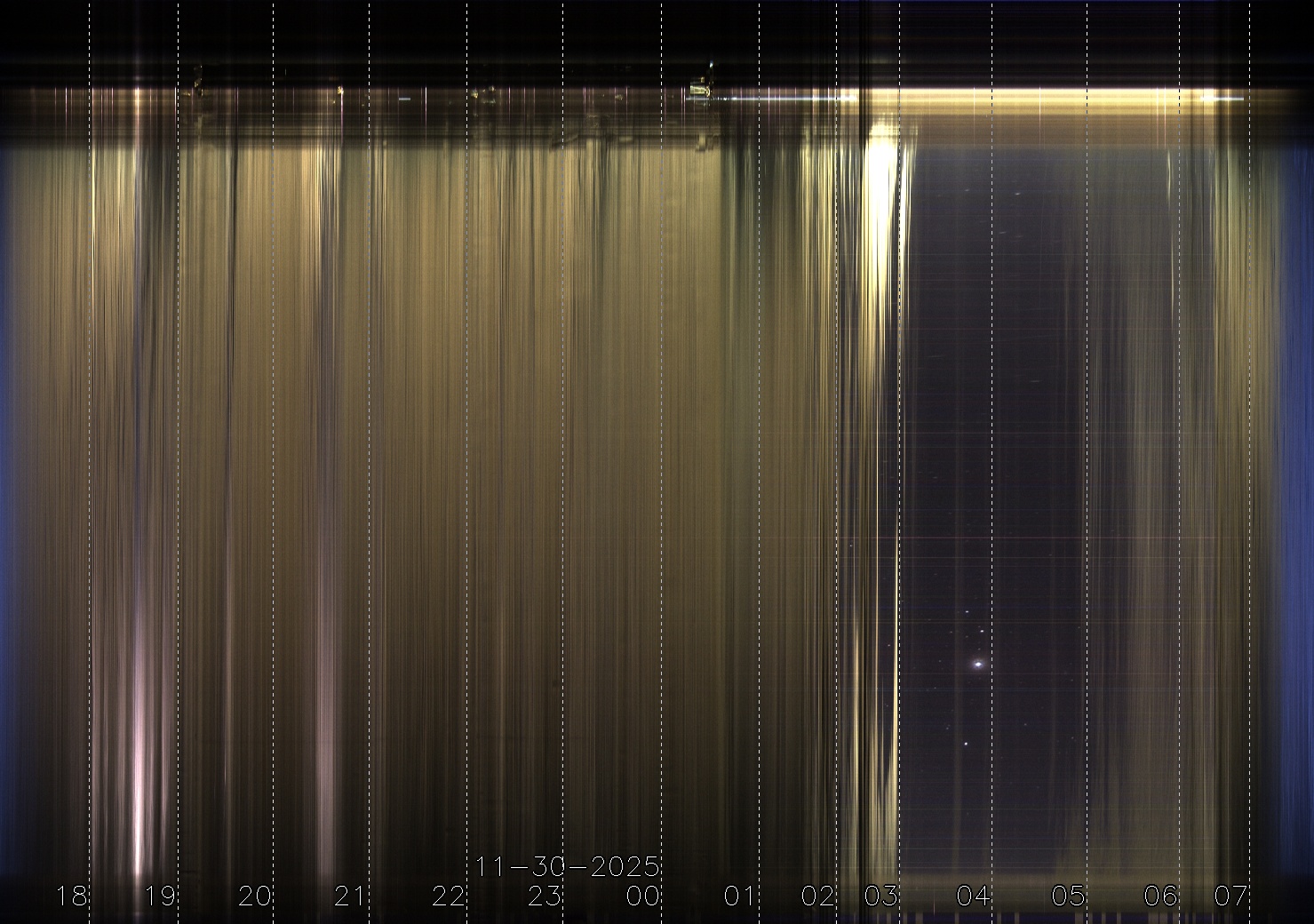Click the pink streak above the 19 label
Screen dimensions: 1314x924
pos(139,755)
